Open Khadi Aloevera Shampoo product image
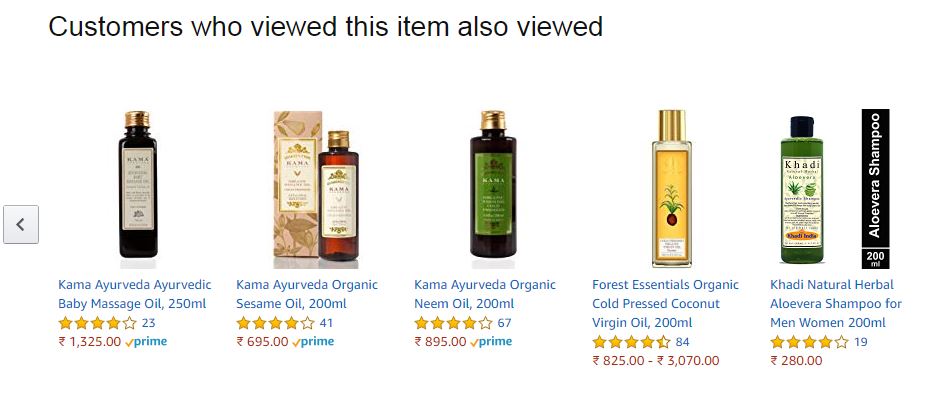 (x=835, y=189)
